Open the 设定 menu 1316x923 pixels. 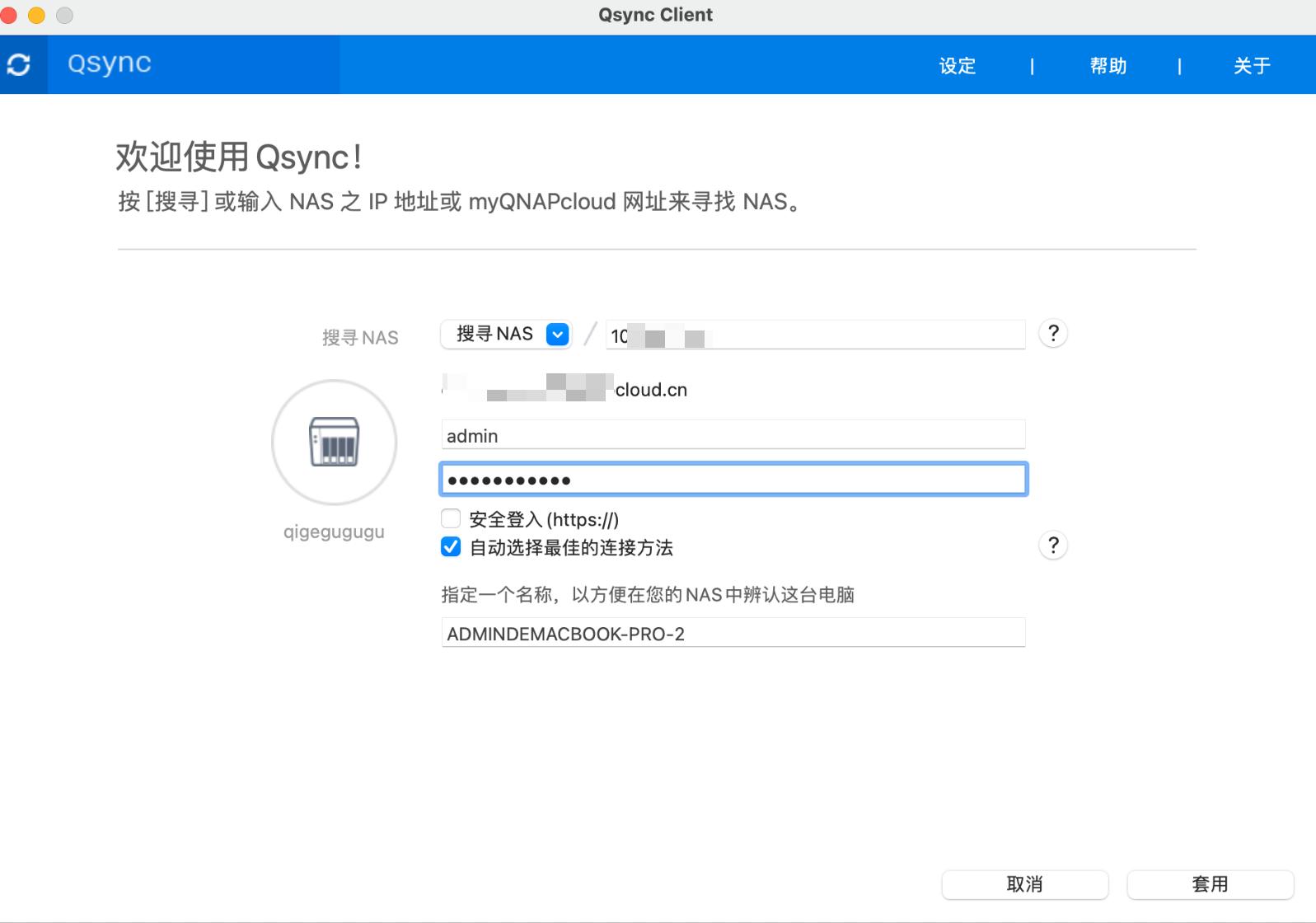(x=958, y=66)
